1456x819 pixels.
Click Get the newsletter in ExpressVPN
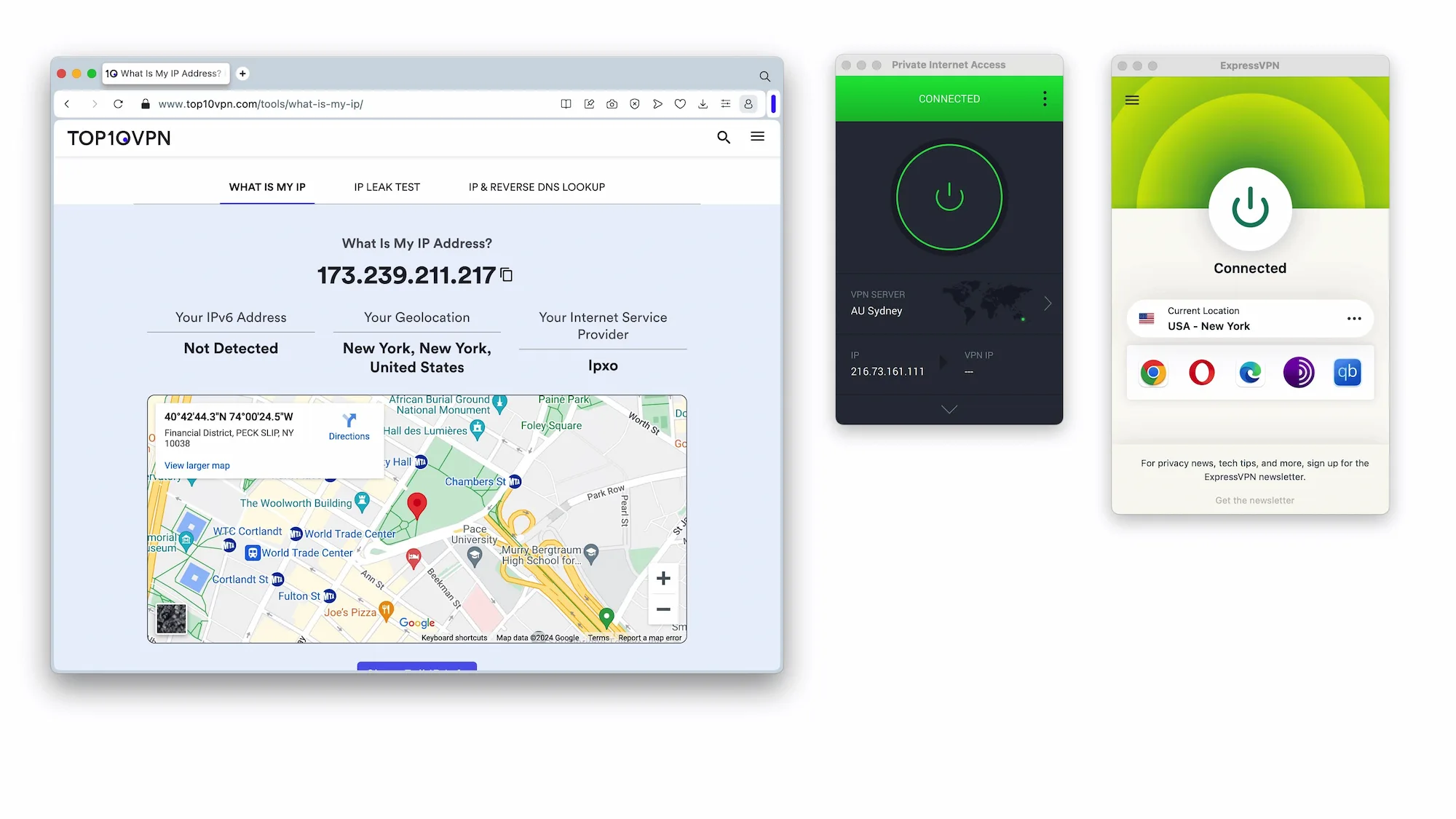tap(1254, 500)
